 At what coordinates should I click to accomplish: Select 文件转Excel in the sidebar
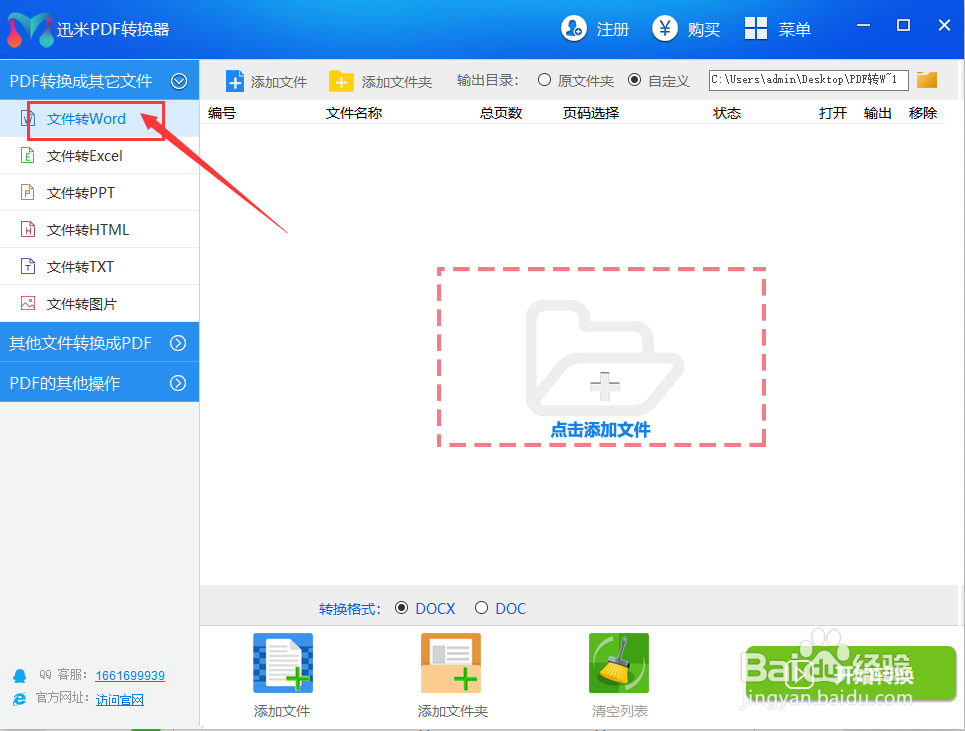point(84,155)
